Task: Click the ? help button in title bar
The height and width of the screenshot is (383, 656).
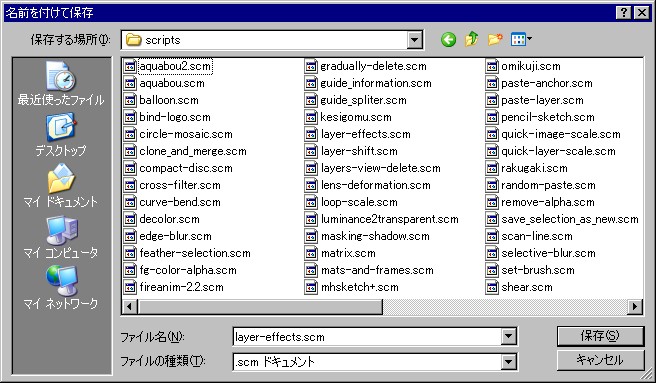Action: click(623, 13)
